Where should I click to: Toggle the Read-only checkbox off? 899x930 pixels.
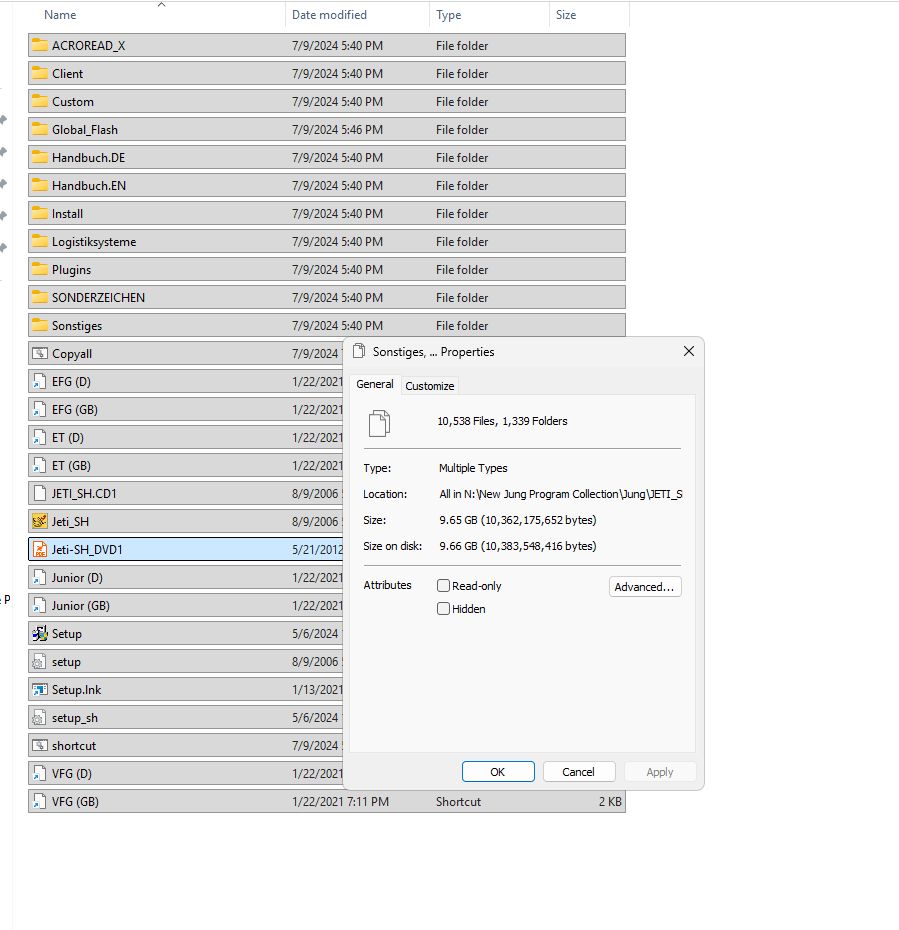(442, 586)
